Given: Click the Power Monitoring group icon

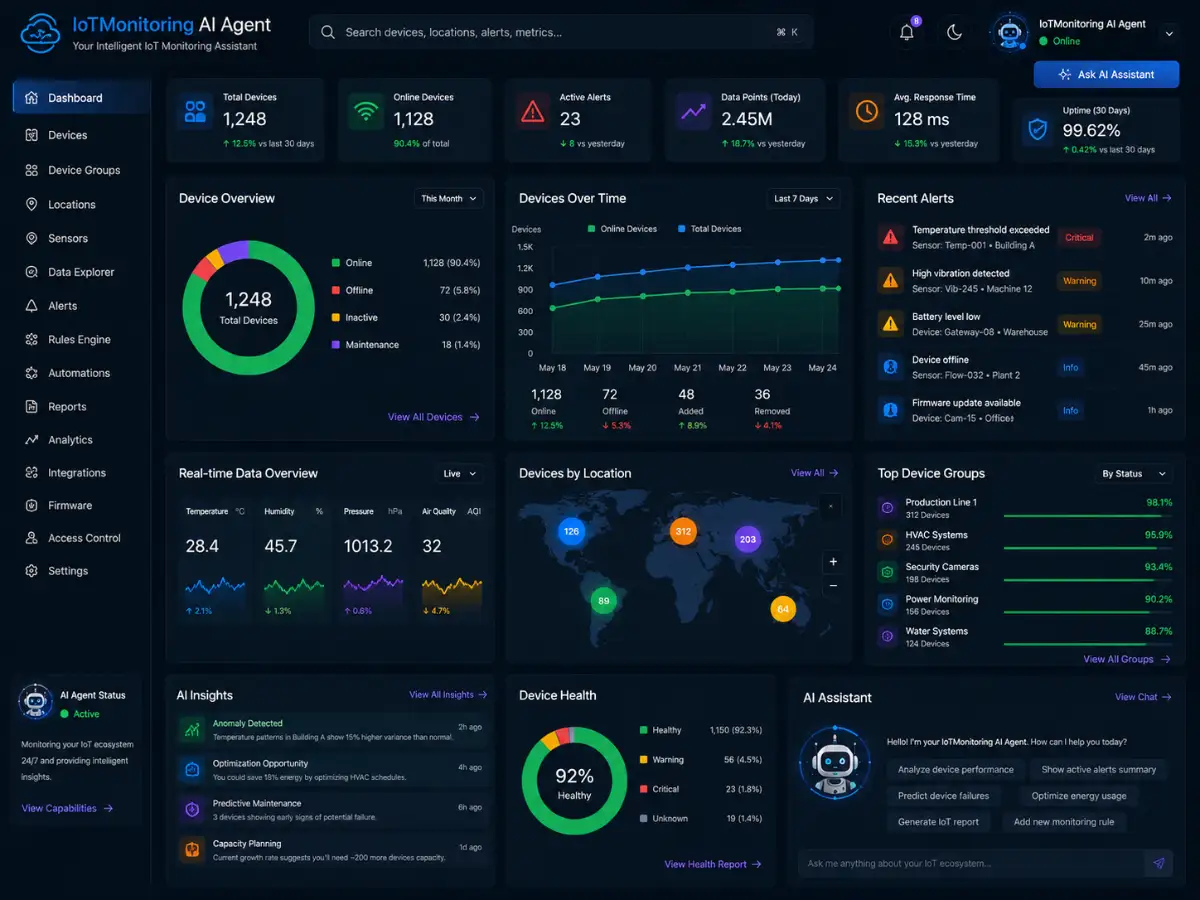Looking at the screenshot, I should pyautogui.click(x=887, y=604).
